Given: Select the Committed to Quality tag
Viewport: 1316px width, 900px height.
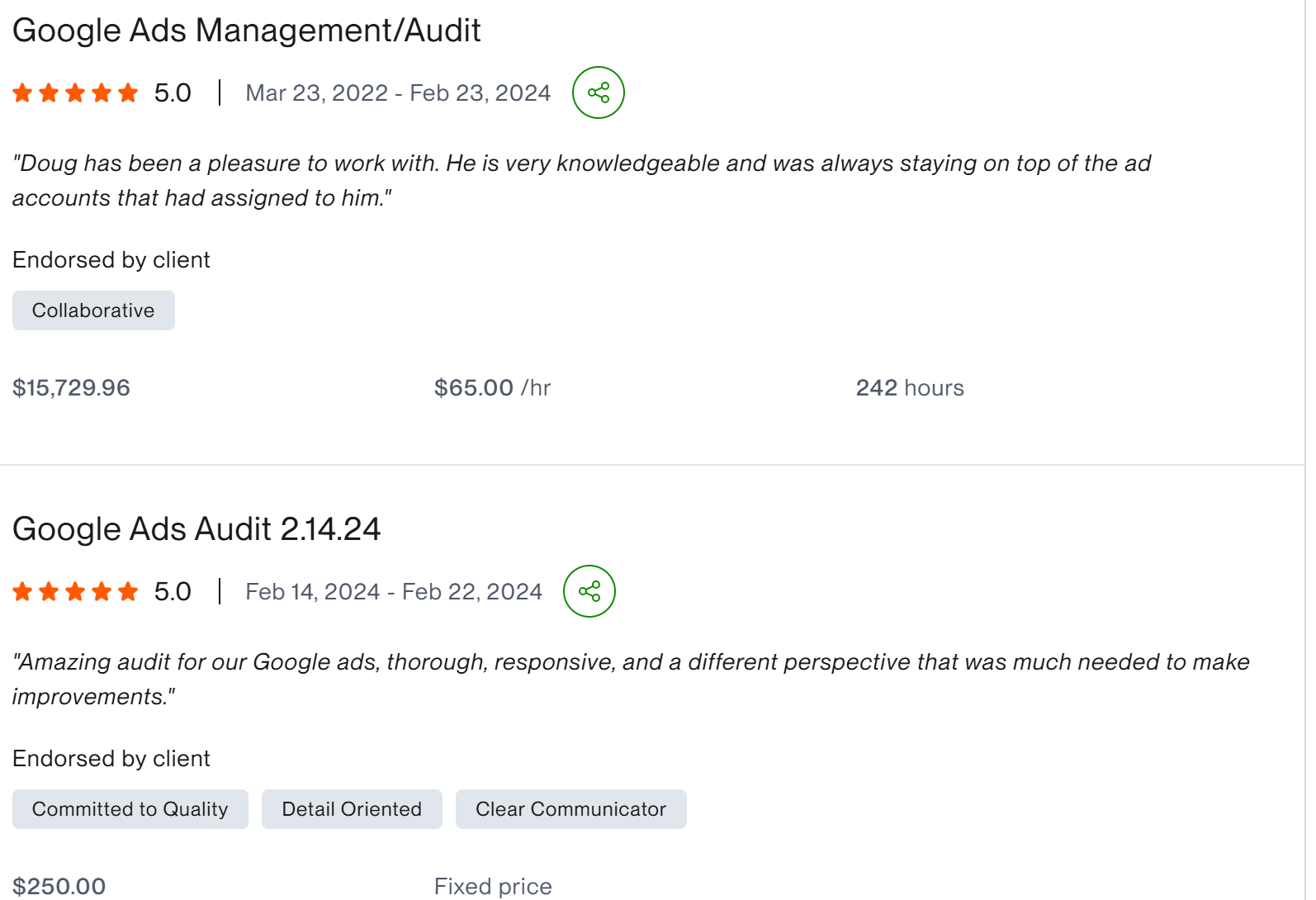Looking at the screenshot, I should (130, 809).
